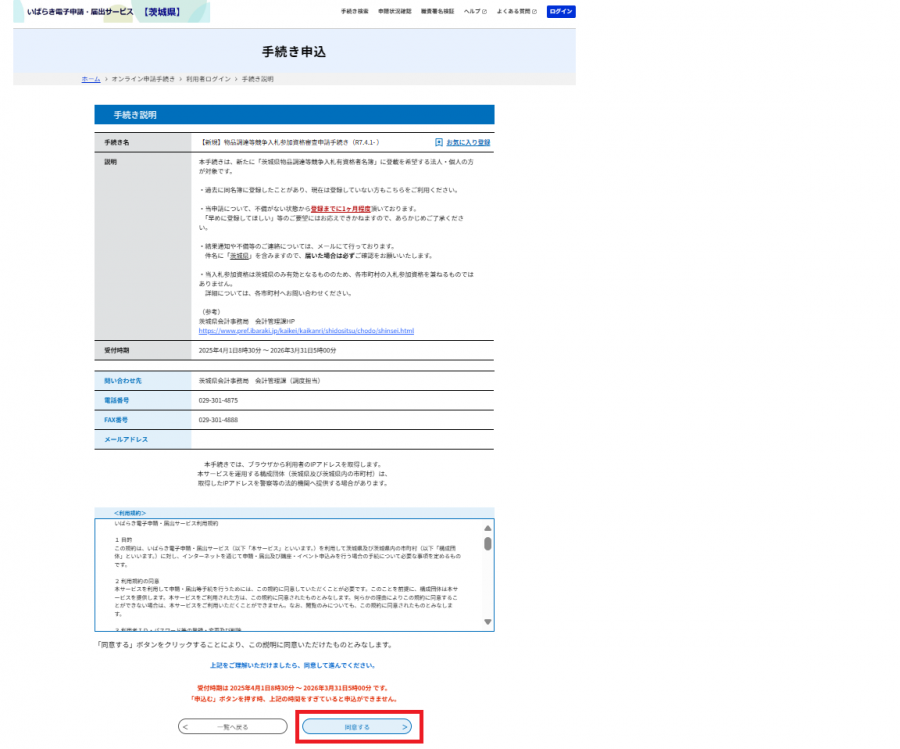Click the 一覧へ戻る back button
Screen dimensions: 900x749
[x=232, y=727]
